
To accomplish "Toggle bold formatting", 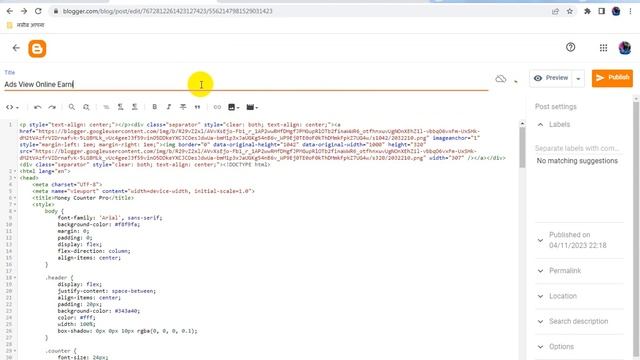I will tap(155, 107).
